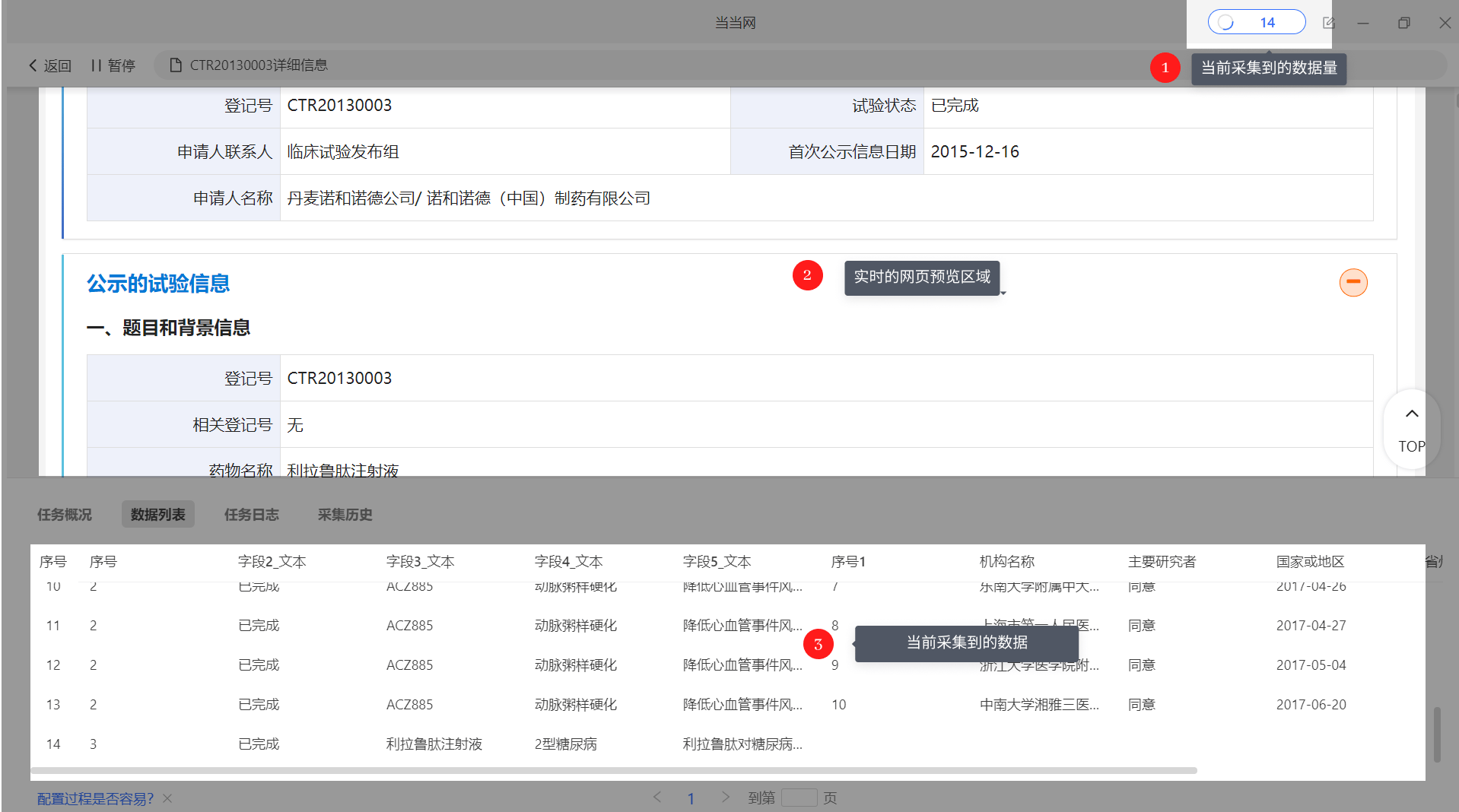The image size is (1459, 812).
Task: Click the data table vertical scrollbar
Action: click(x=1437, y=734)
